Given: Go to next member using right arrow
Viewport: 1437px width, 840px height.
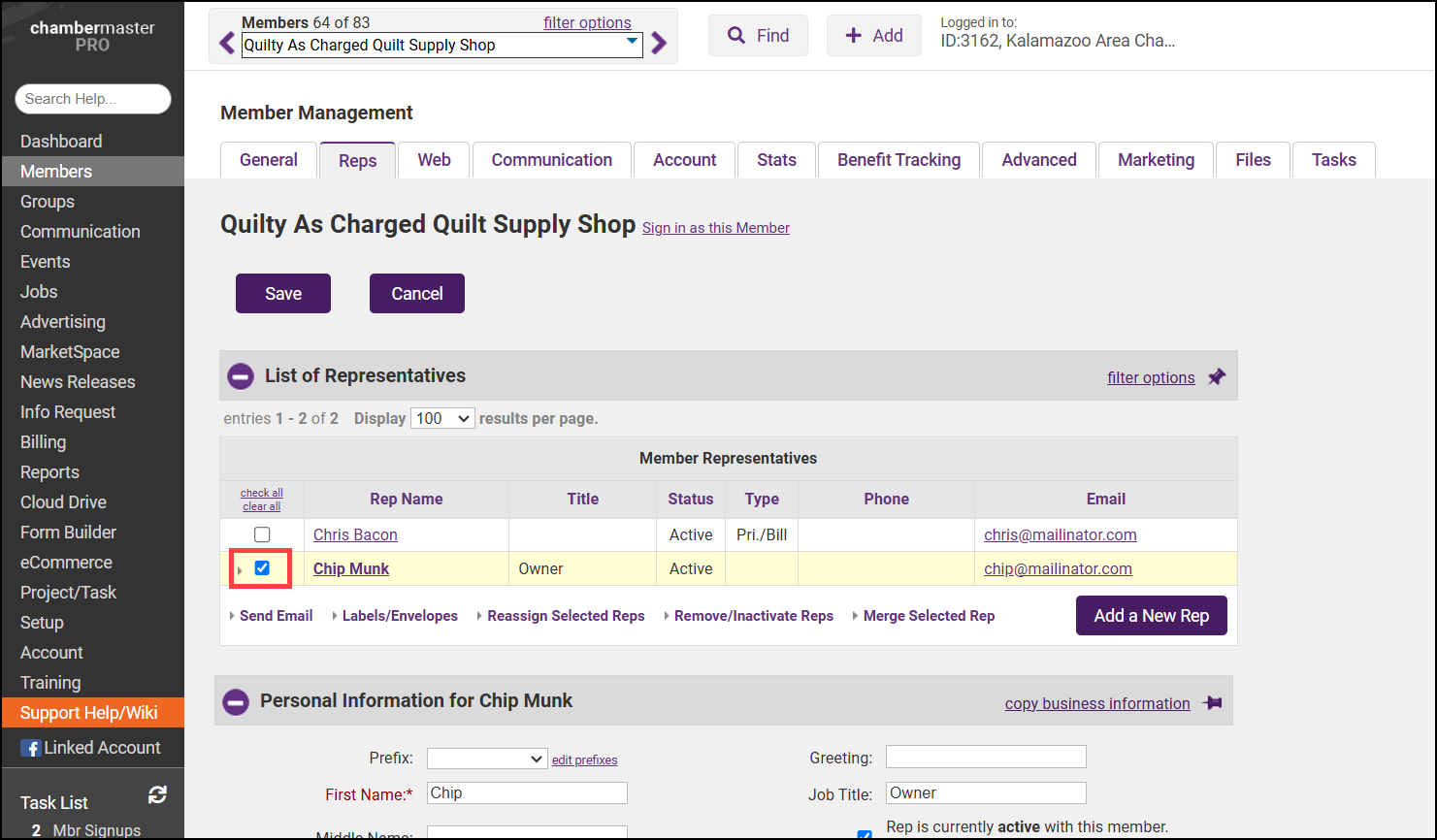Looking at the screenshot, I should pyautogui.click(x=659, y=44).
